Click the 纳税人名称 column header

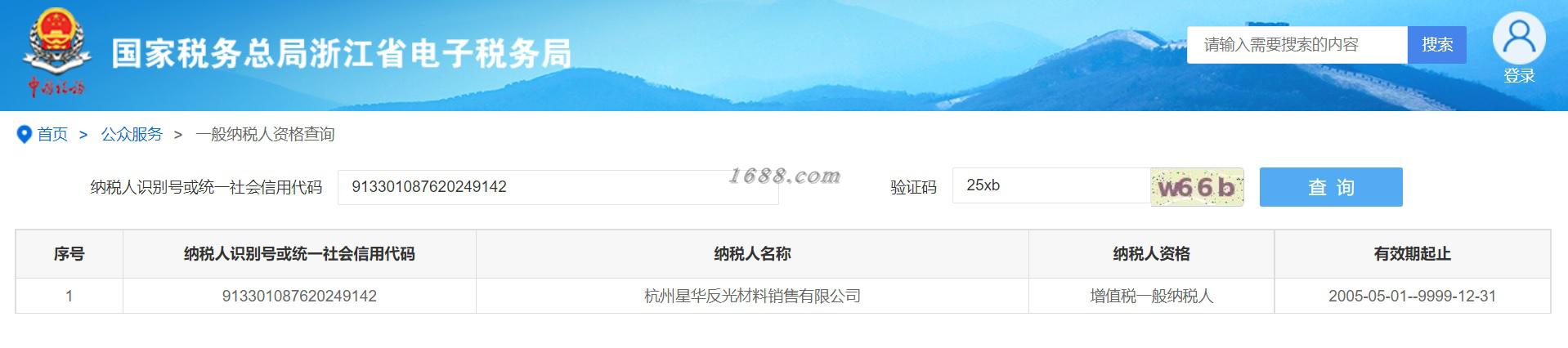click(x=752, y=254)
